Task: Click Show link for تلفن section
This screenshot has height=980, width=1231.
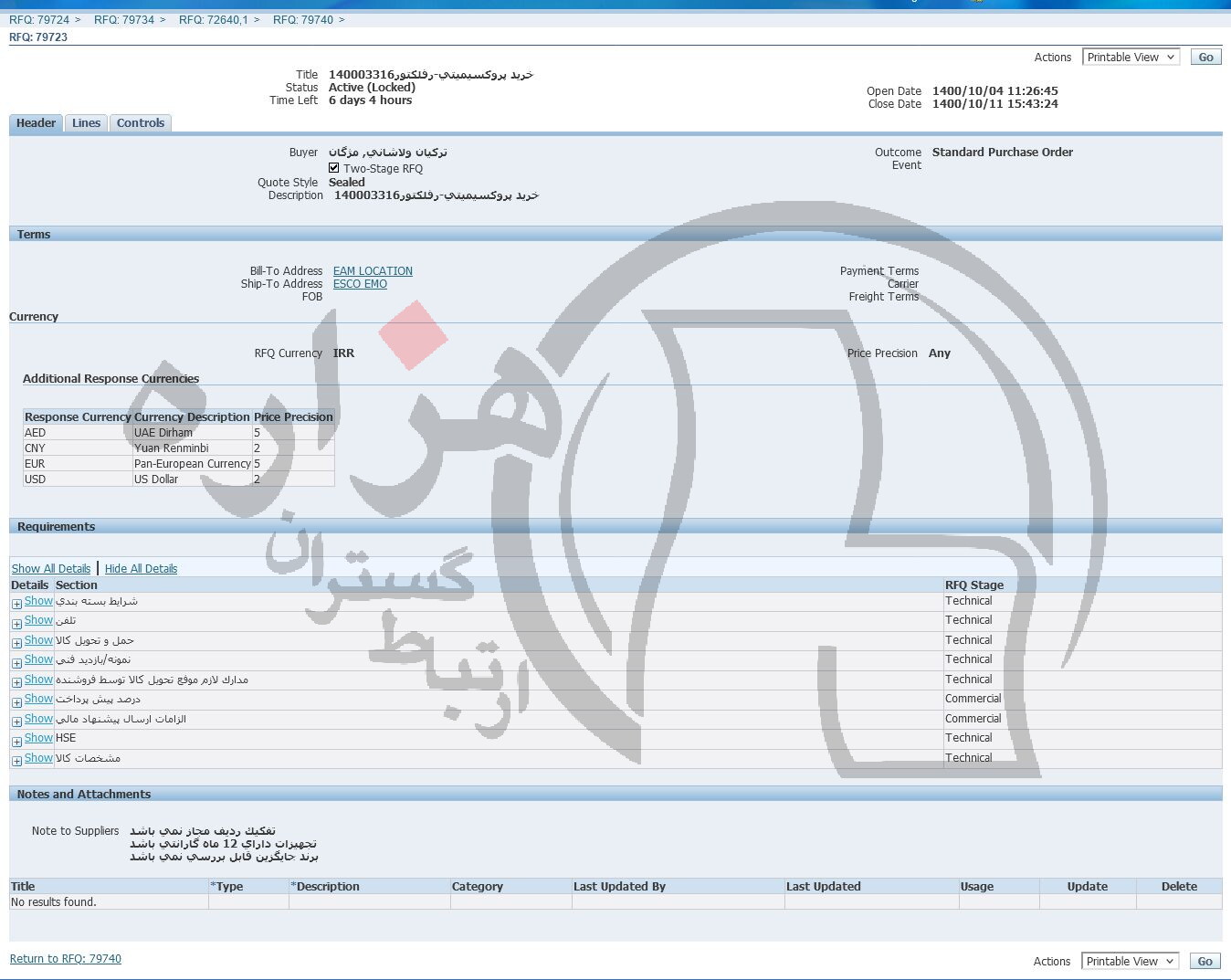Action: point(38,620)
